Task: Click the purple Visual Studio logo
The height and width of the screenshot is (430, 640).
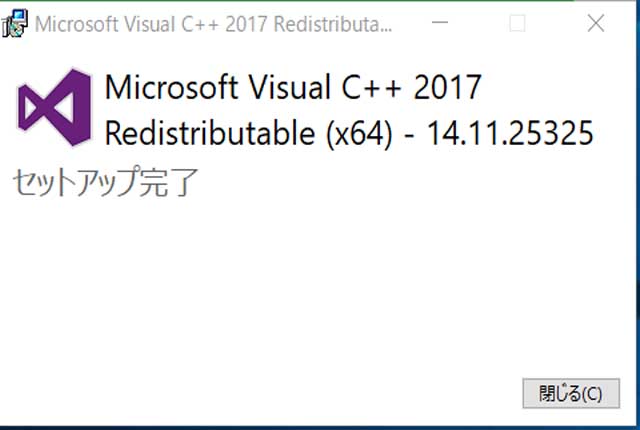Action: (x=54, y=107)
